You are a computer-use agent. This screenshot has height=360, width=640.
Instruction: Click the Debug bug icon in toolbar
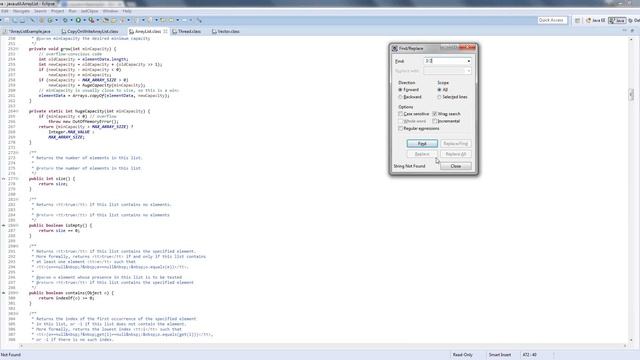pos(65,20)
